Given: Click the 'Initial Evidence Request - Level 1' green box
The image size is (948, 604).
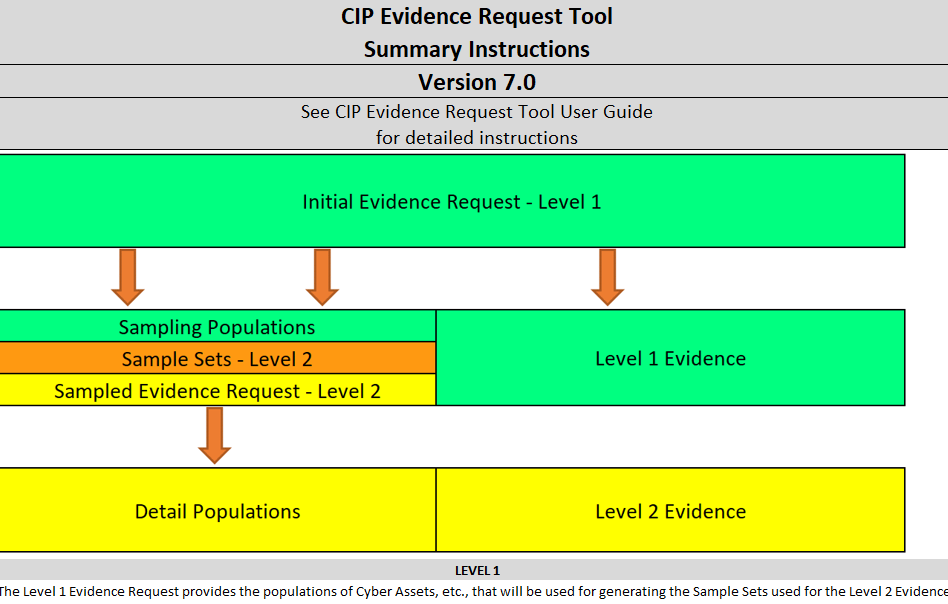Looking at the screenshot, I should point(452,201).
